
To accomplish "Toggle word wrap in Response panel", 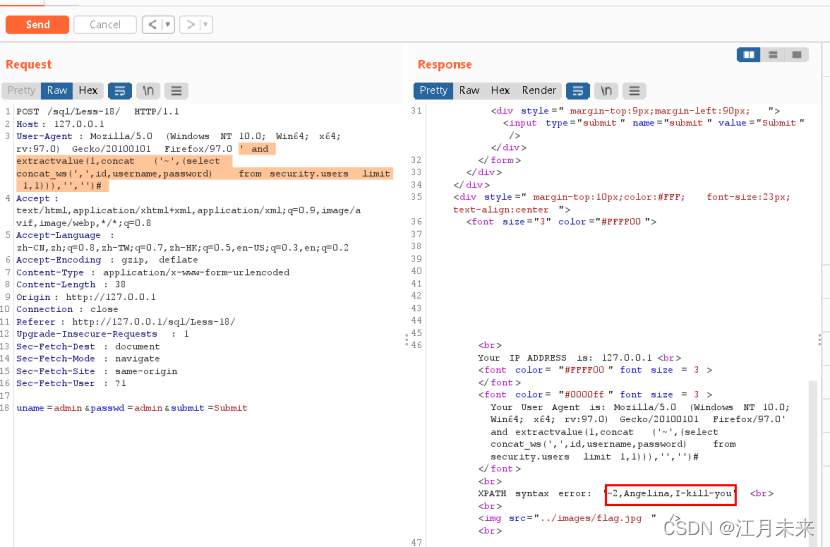I will click(x=578, y=91).
